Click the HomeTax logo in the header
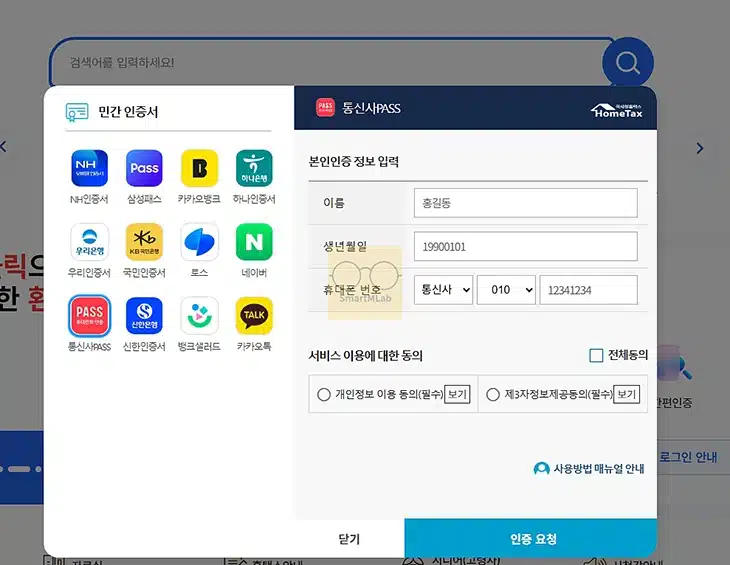Viewport: 730px width, 565px height. point(617,111)
